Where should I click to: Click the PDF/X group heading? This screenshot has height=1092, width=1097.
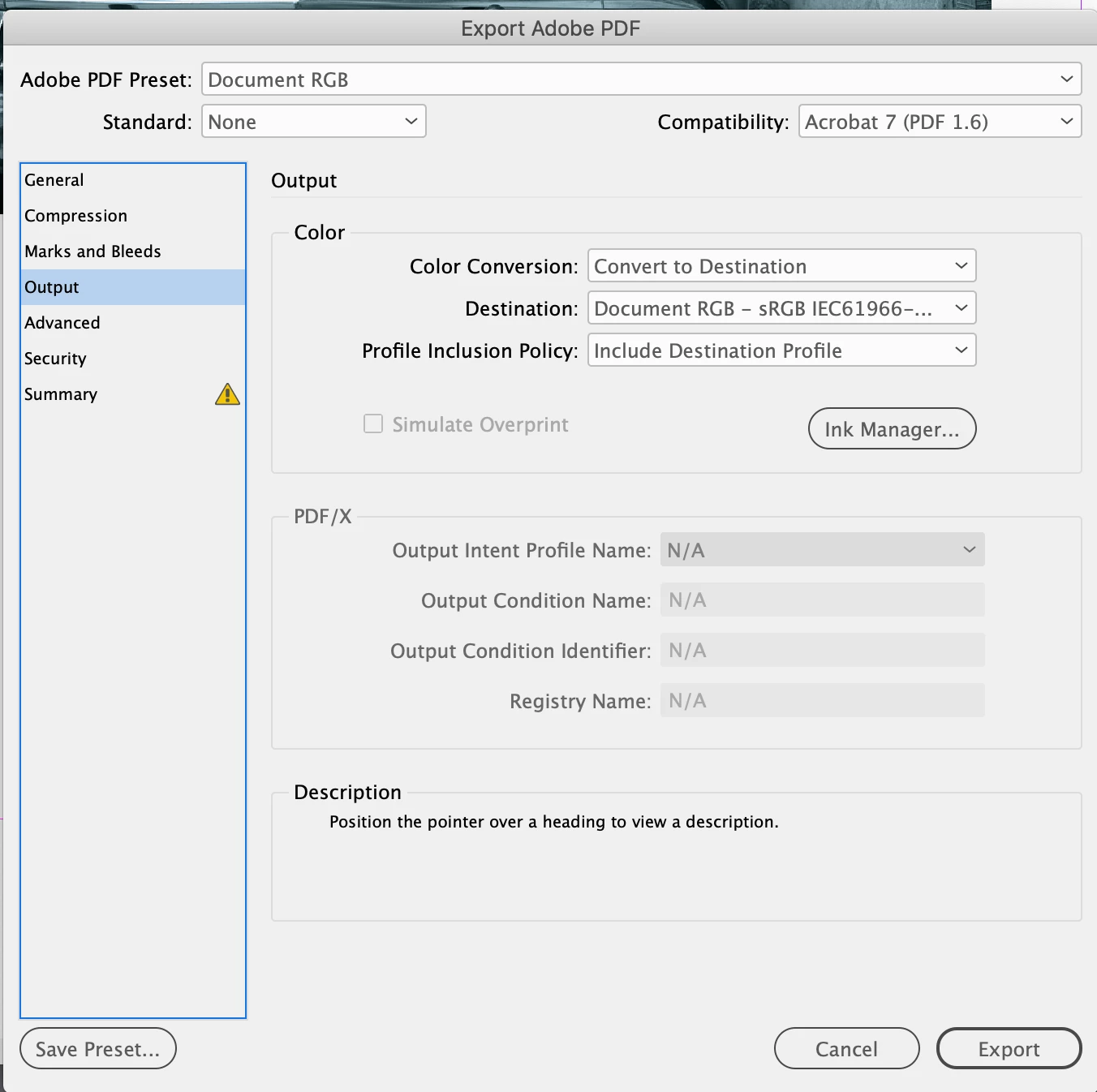(322, 516)
